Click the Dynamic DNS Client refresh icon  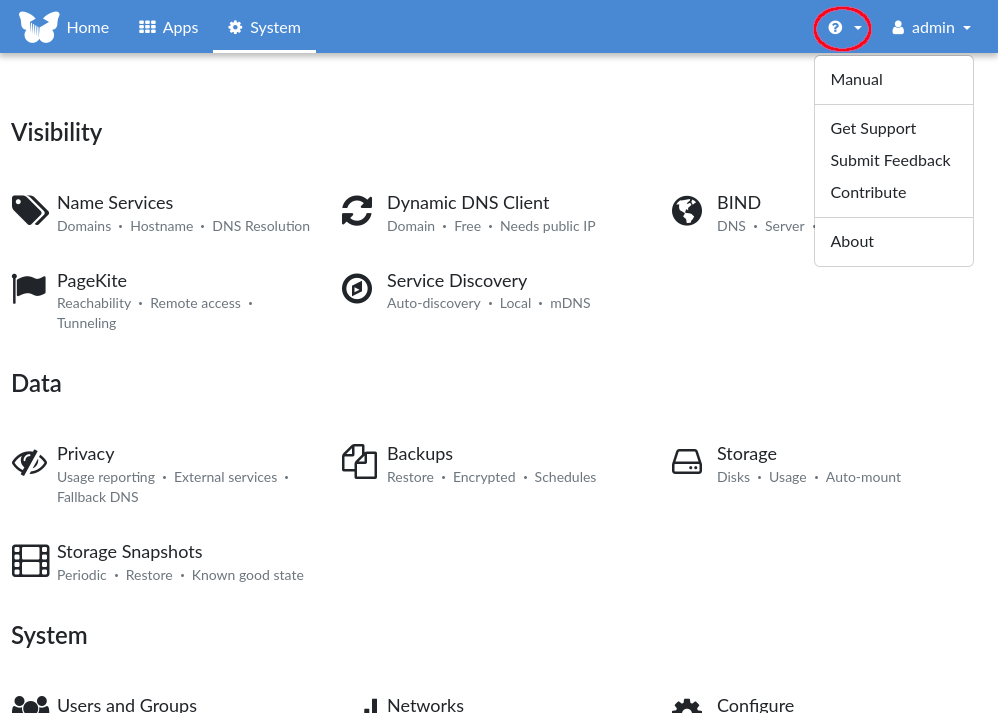(x=357, y=211)
